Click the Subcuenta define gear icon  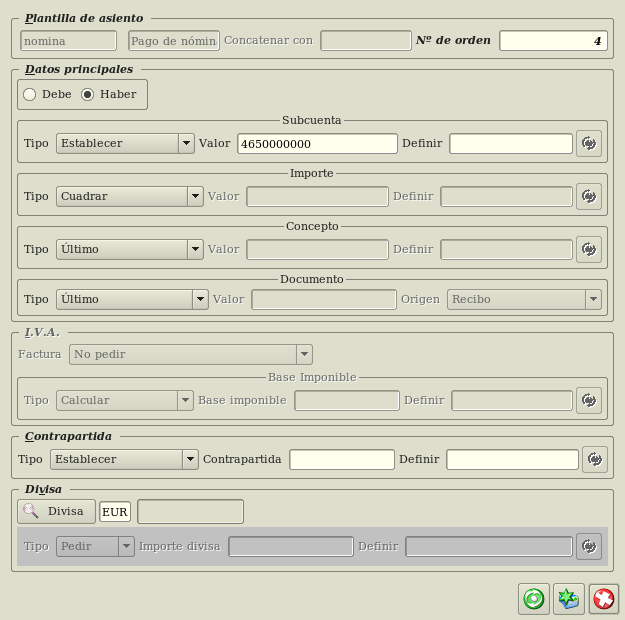589,143
